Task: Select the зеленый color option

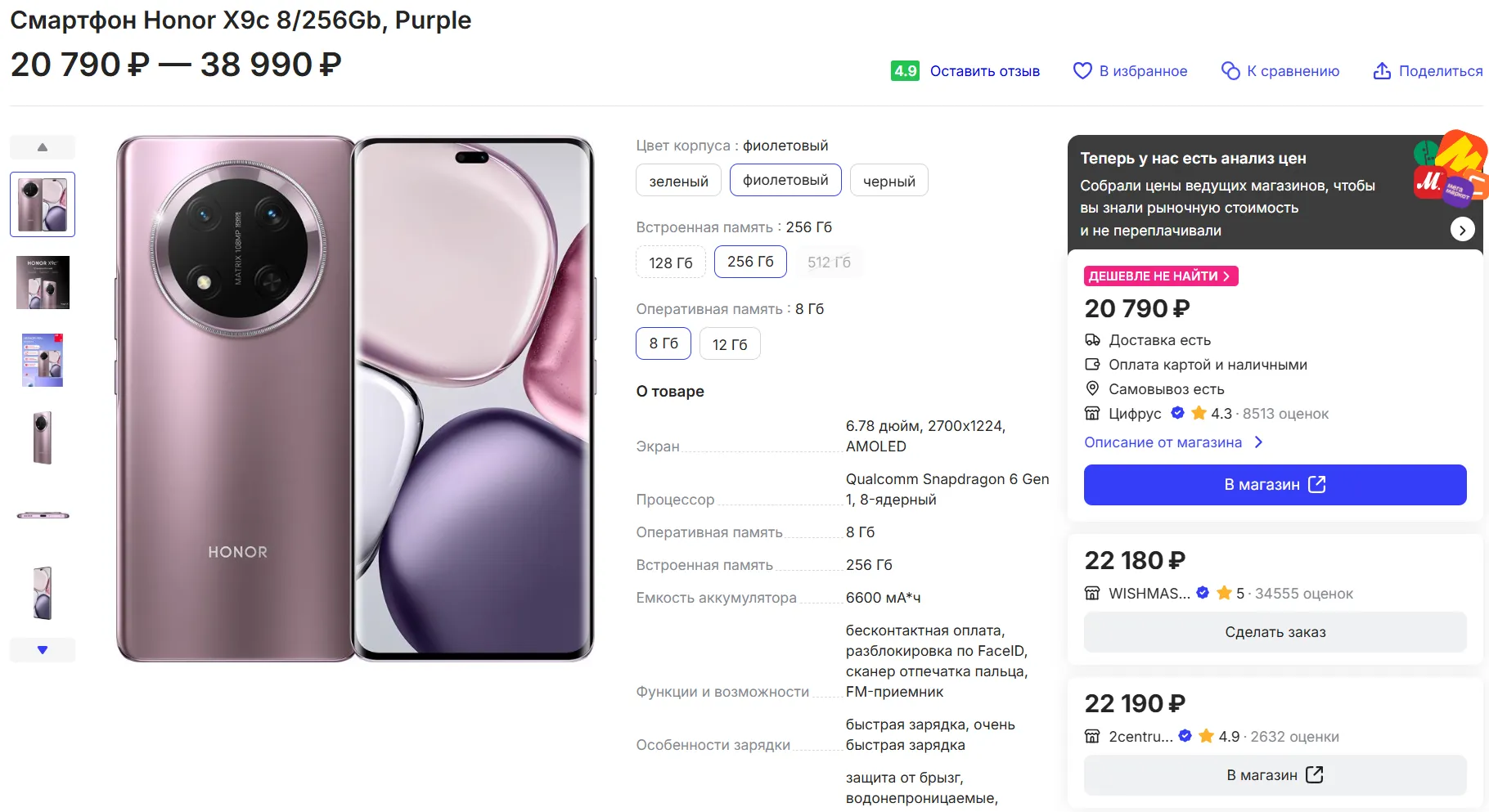Action: tap(678, 181)
